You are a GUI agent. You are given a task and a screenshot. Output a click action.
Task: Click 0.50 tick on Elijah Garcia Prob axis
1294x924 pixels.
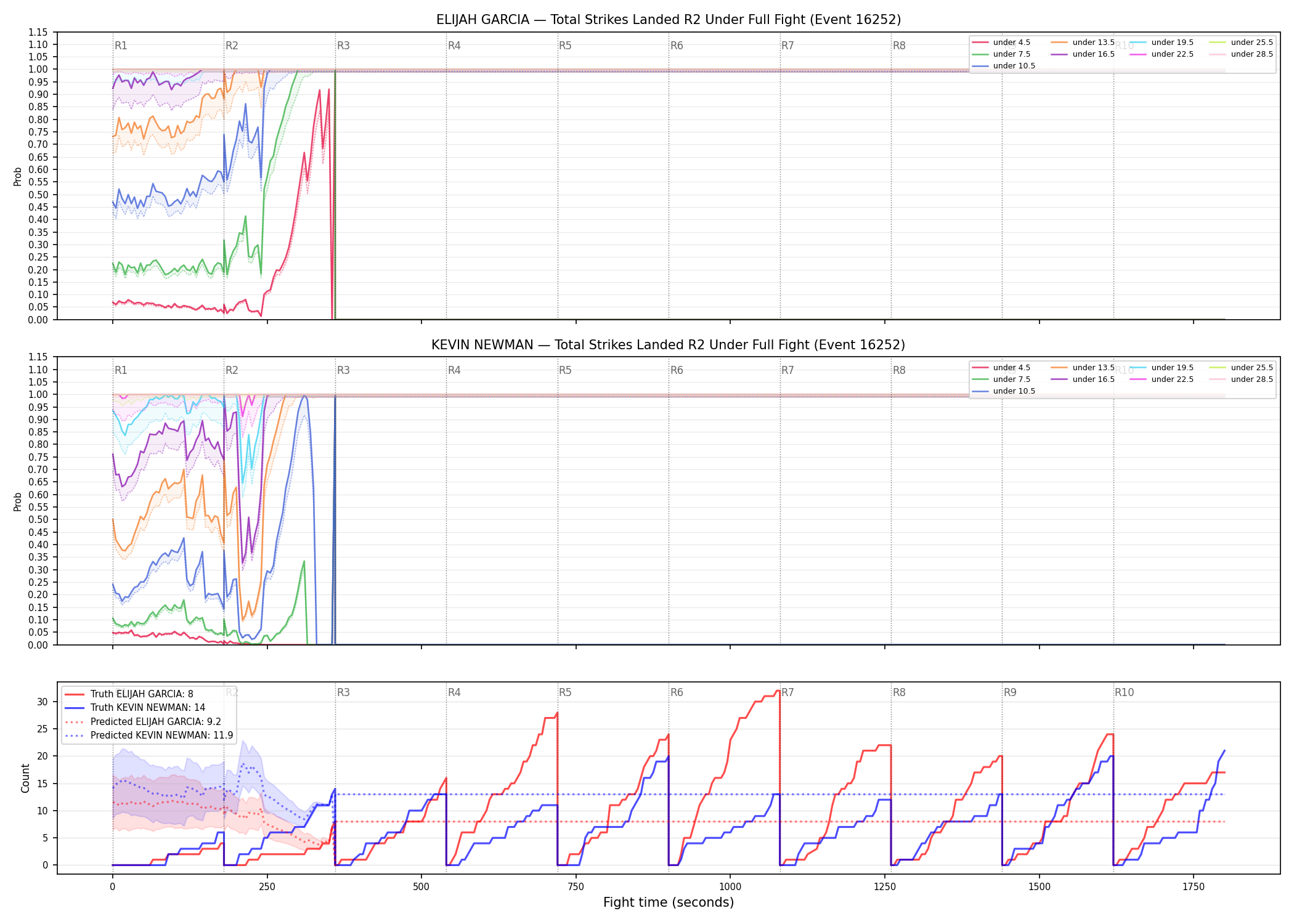click(38, 195)
